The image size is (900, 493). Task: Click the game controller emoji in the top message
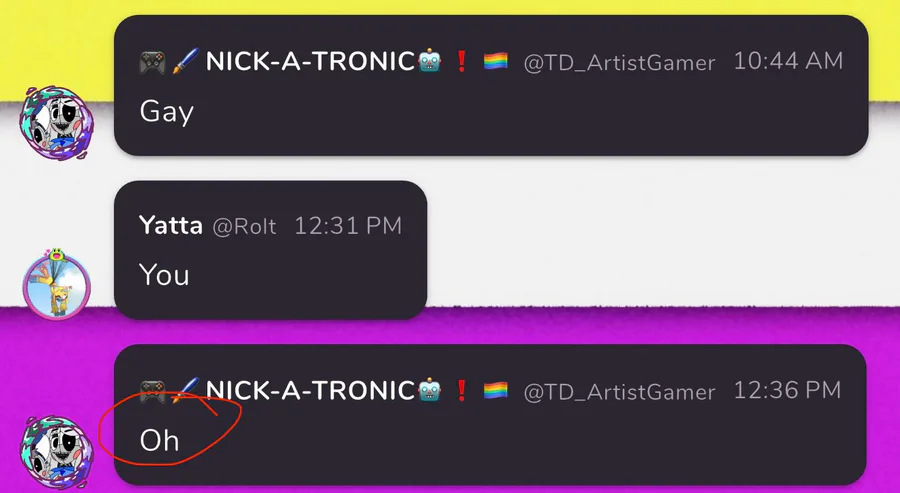tap(153, 62)
